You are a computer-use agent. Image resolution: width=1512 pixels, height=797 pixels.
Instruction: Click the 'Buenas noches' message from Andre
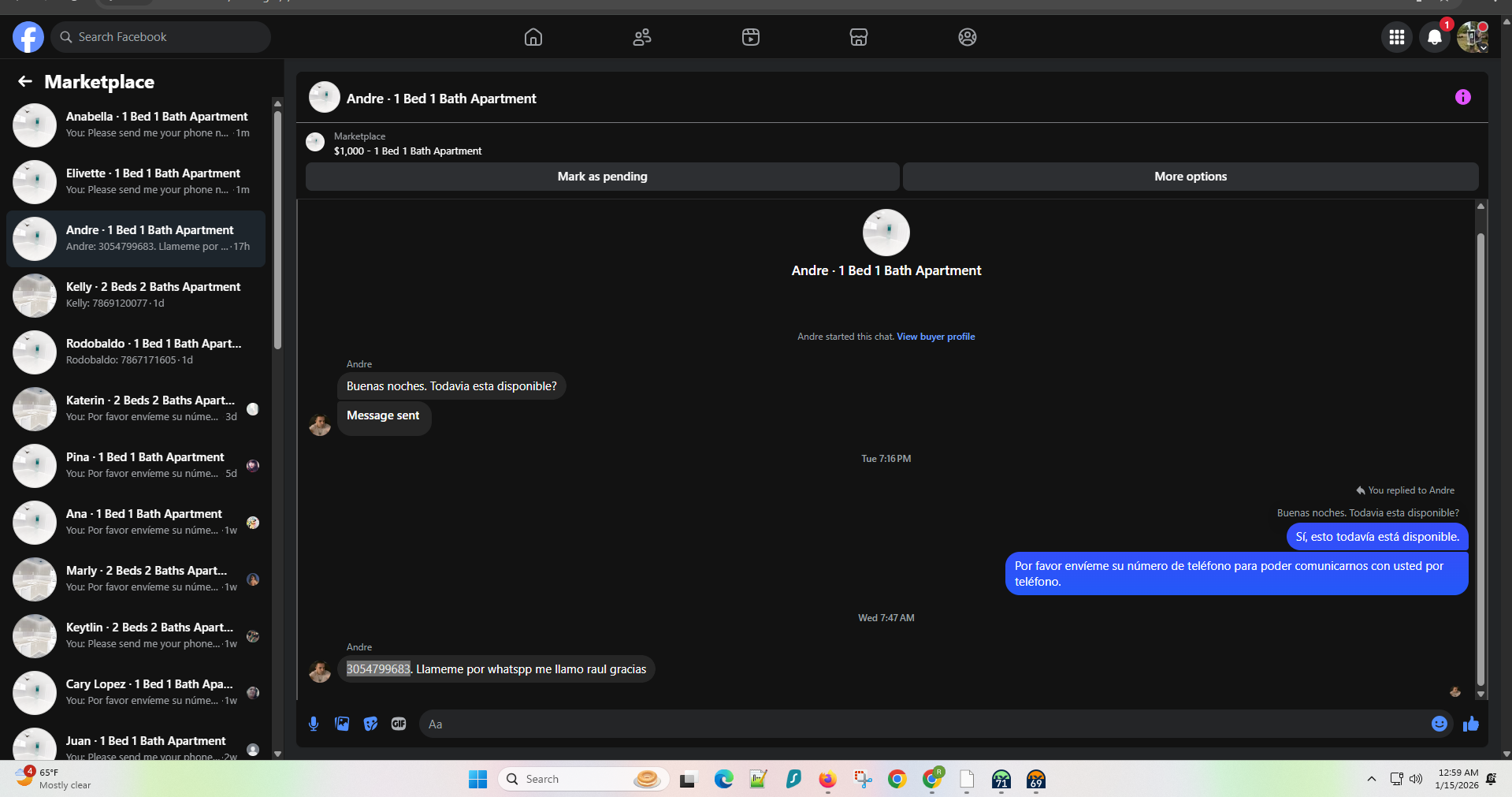point(451,386)
